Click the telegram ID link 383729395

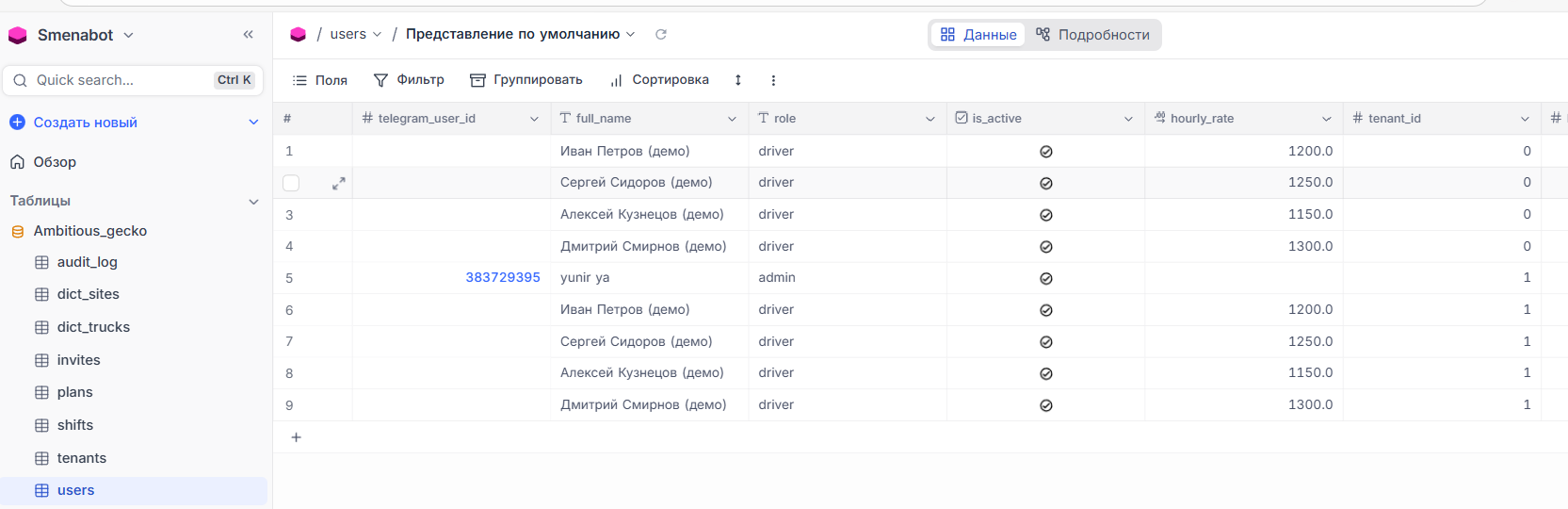503,278
